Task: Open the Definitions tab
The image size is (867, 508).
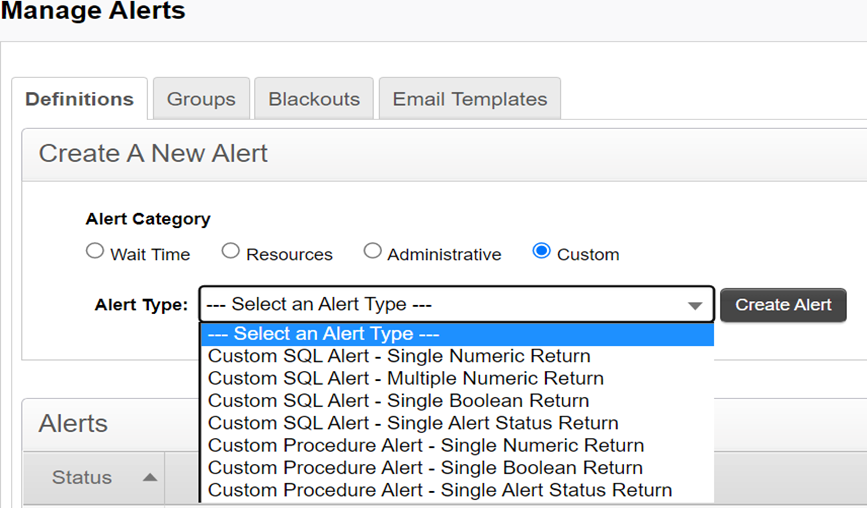Action: coord(80,99)
